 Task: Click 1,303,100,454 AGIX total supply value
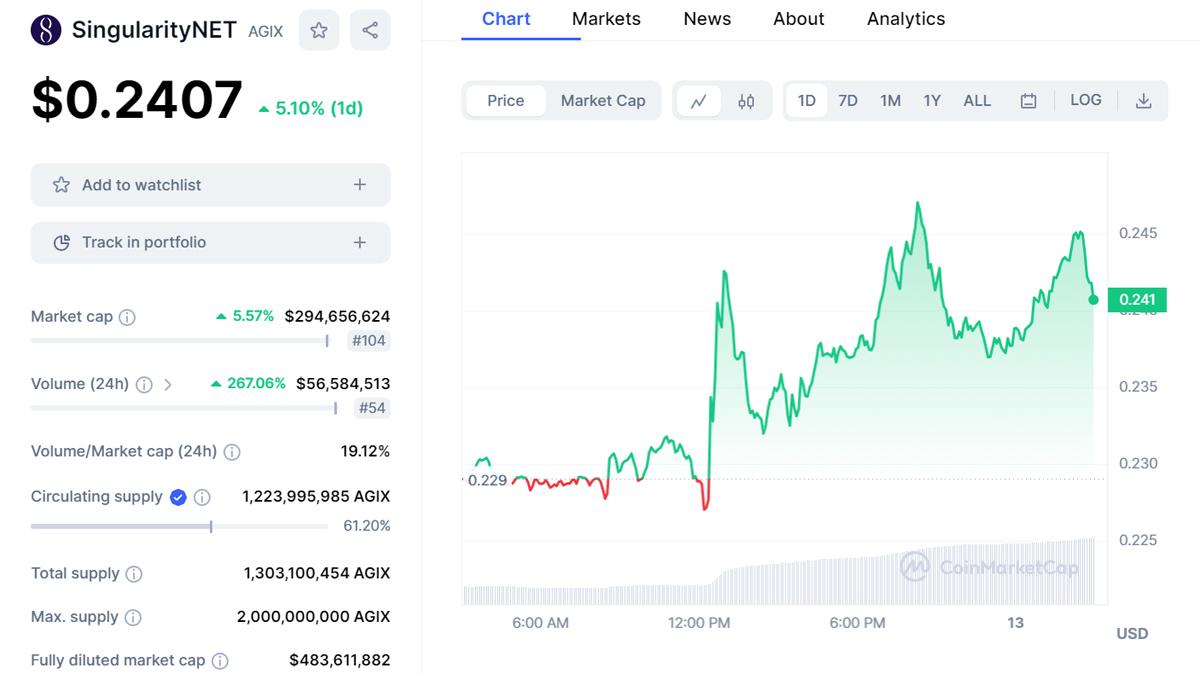coord(317,573)
